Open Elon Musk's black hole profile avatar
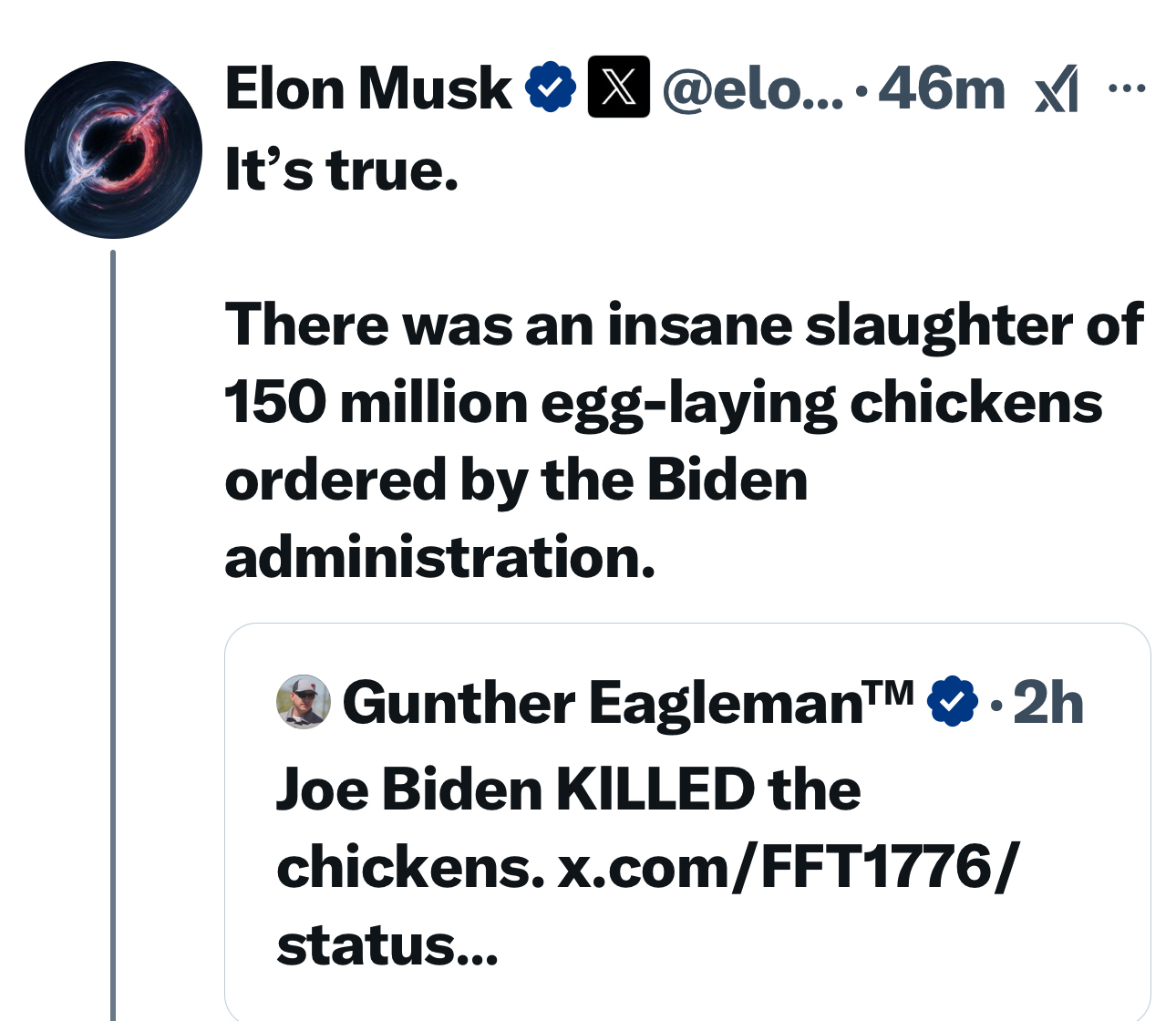The height and width of the screenshot is (1021, 1176). (113, 150)
